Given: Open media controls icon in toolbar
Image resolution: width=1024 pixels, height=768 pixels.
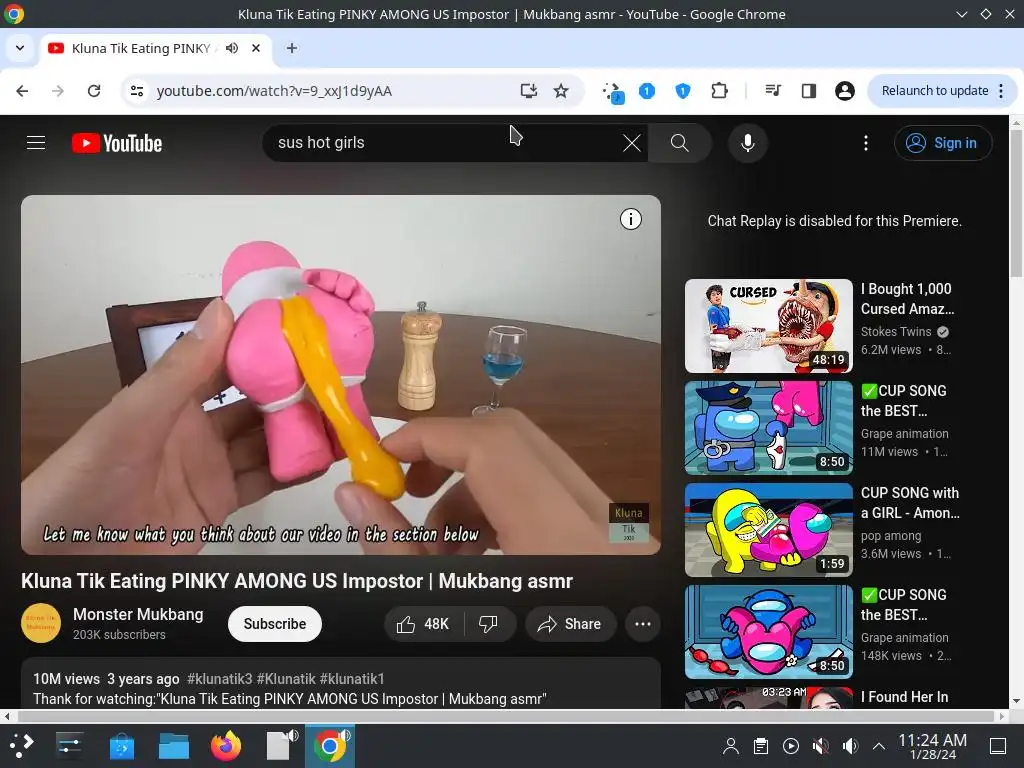Looking at the screenshot, I should (x=773, y=91).
